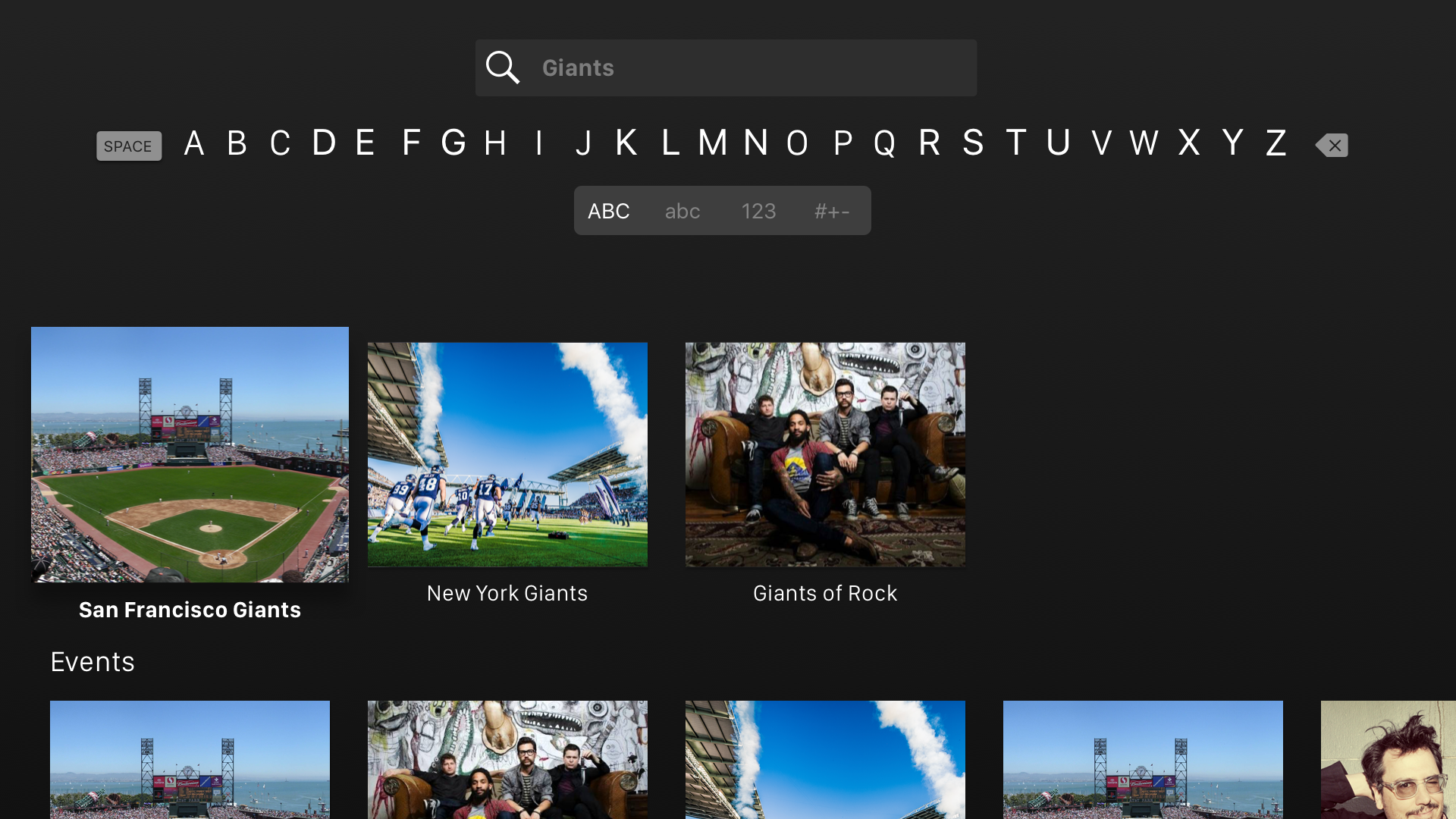Select letter P on keyboard
This screenshot has width=1456, height=819.
pos(843,143)
